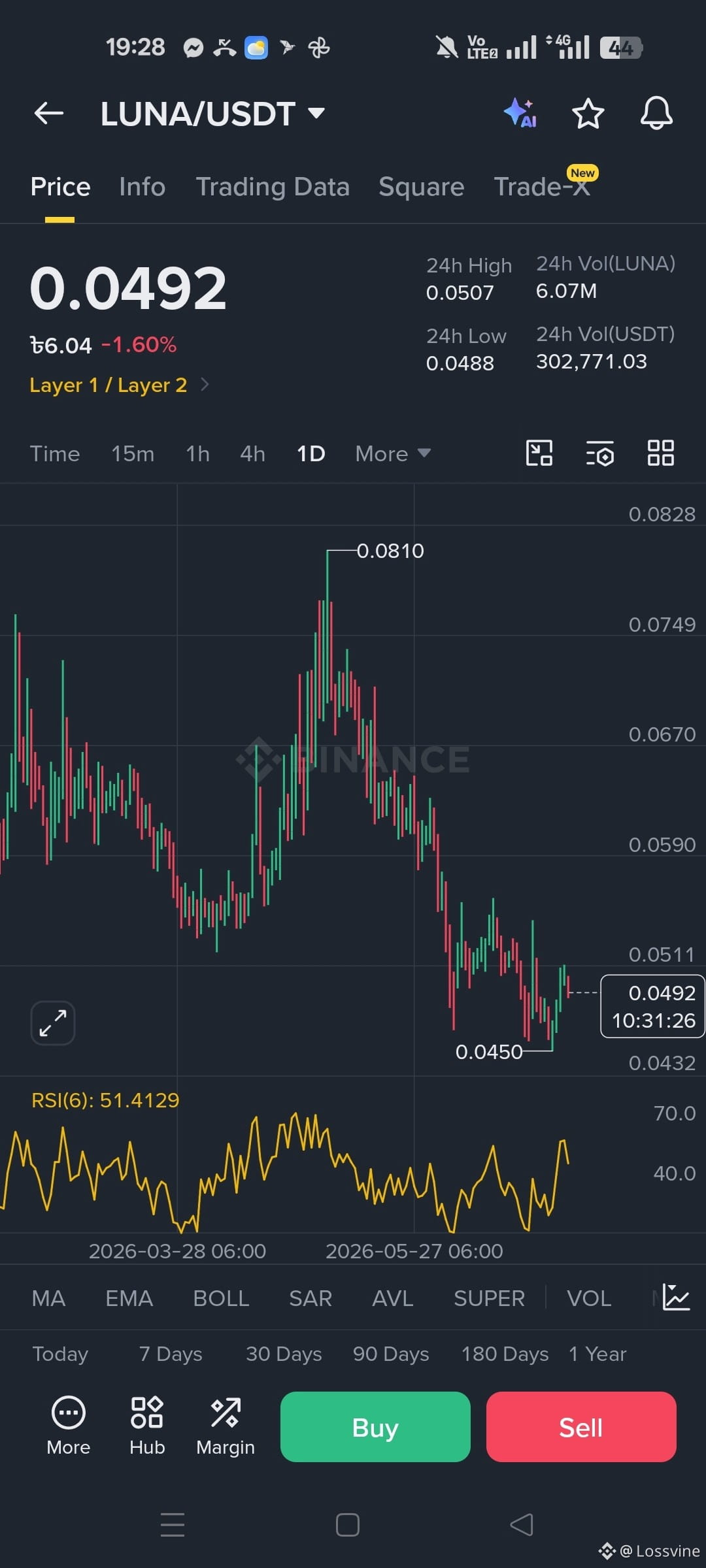Image resolution: width=706 pixels, height=1568 pixels.
Task: Show Today price change
Action: coord(60,1354)
